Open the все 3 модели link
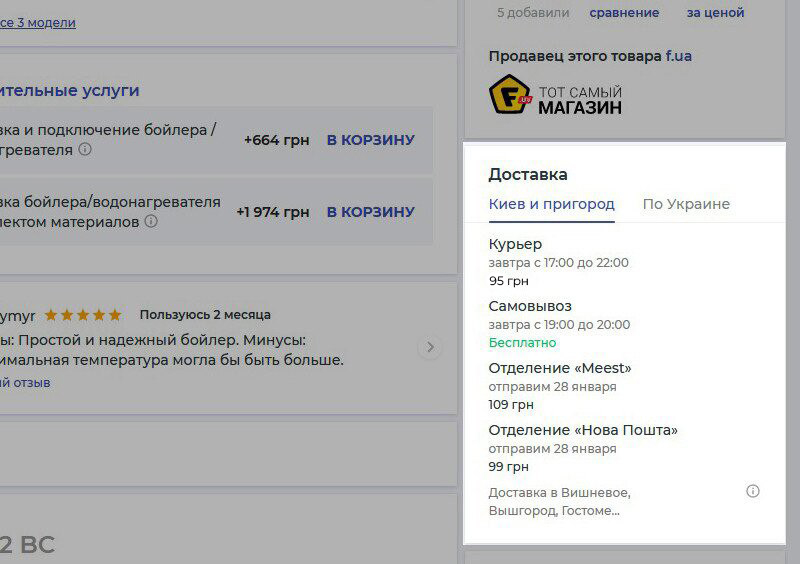This screenshot has width=800, height=564. [38, 22]
